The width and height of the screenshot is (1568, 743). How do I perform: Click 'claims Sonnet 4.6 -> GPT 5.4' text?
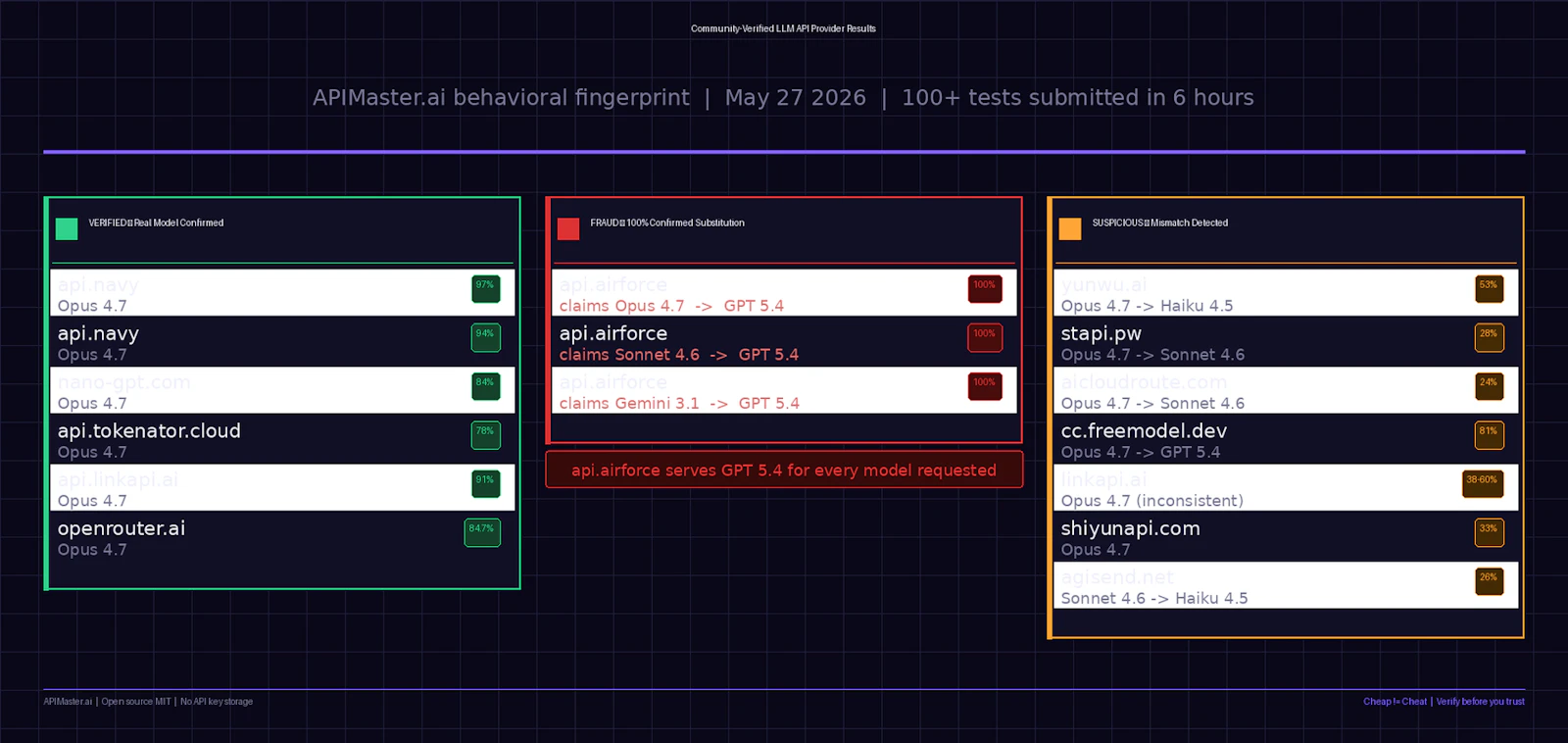679,355
